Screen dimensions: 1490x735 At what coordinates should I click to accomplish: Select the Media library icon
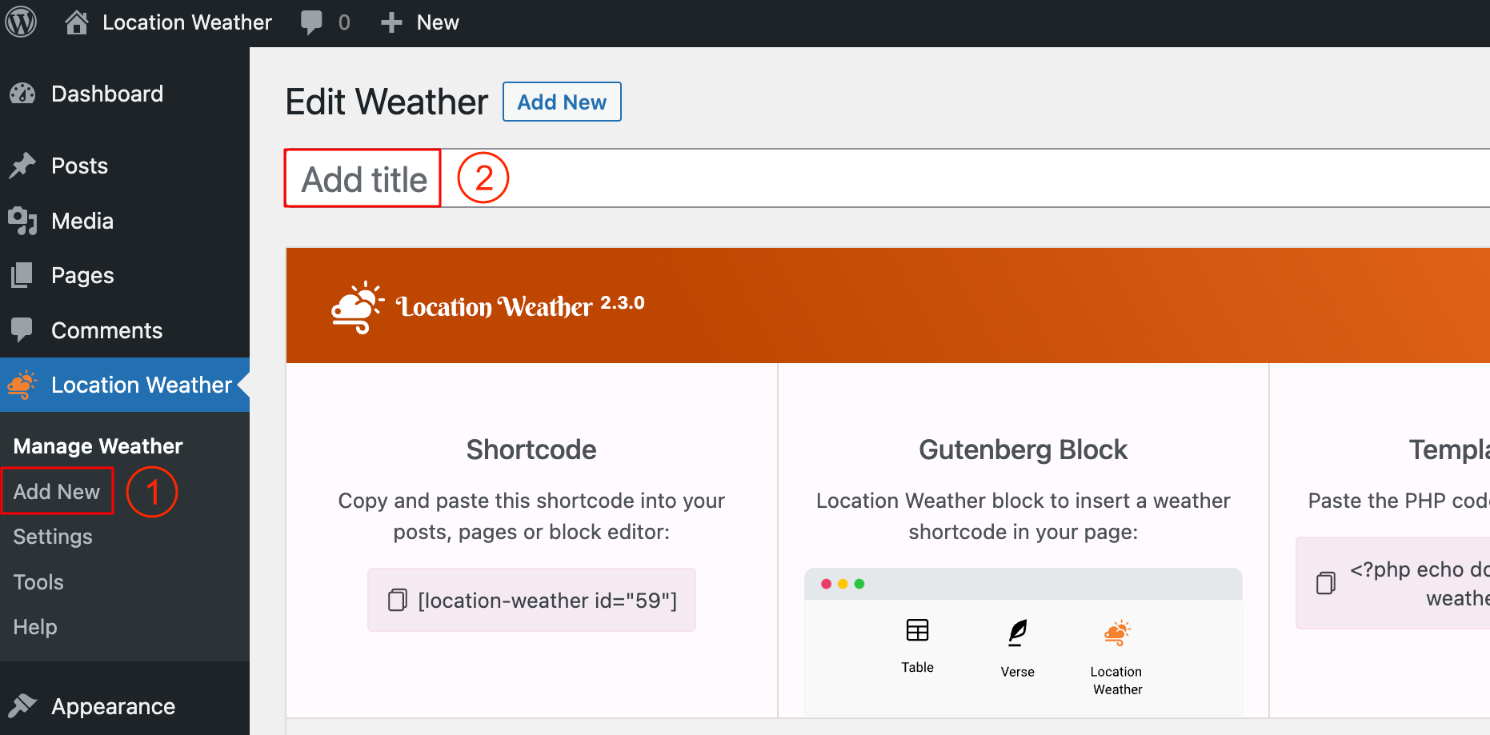[x=22, y=221]
